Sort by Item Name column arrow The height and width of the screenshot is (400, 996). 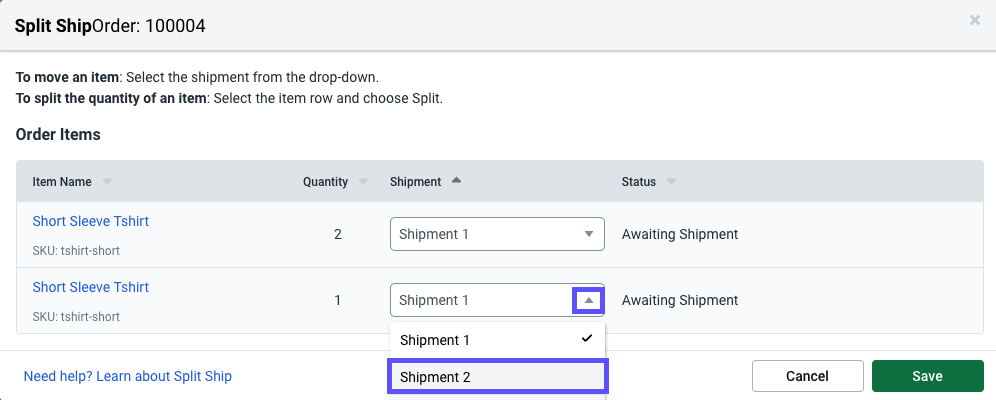(x=107, y=182)
